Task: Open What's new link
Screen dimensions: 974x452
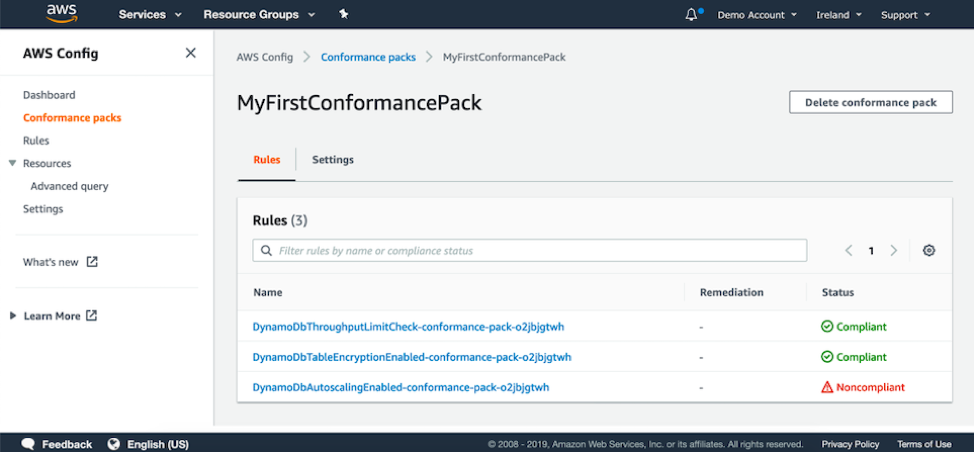Action: [x=51, y=262]
